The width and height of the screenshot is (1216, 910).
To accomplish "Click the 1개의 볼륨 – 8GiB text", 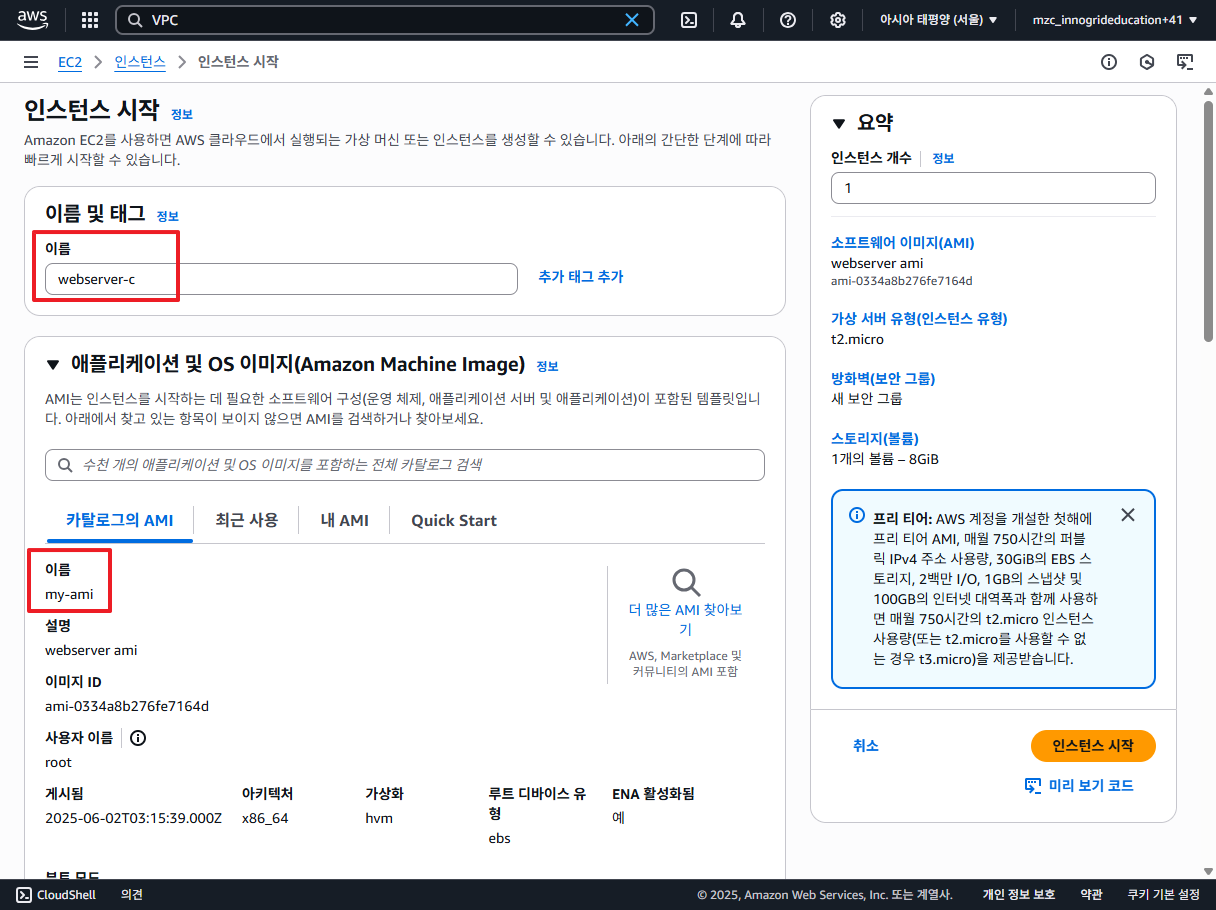I will coord(885,459).
